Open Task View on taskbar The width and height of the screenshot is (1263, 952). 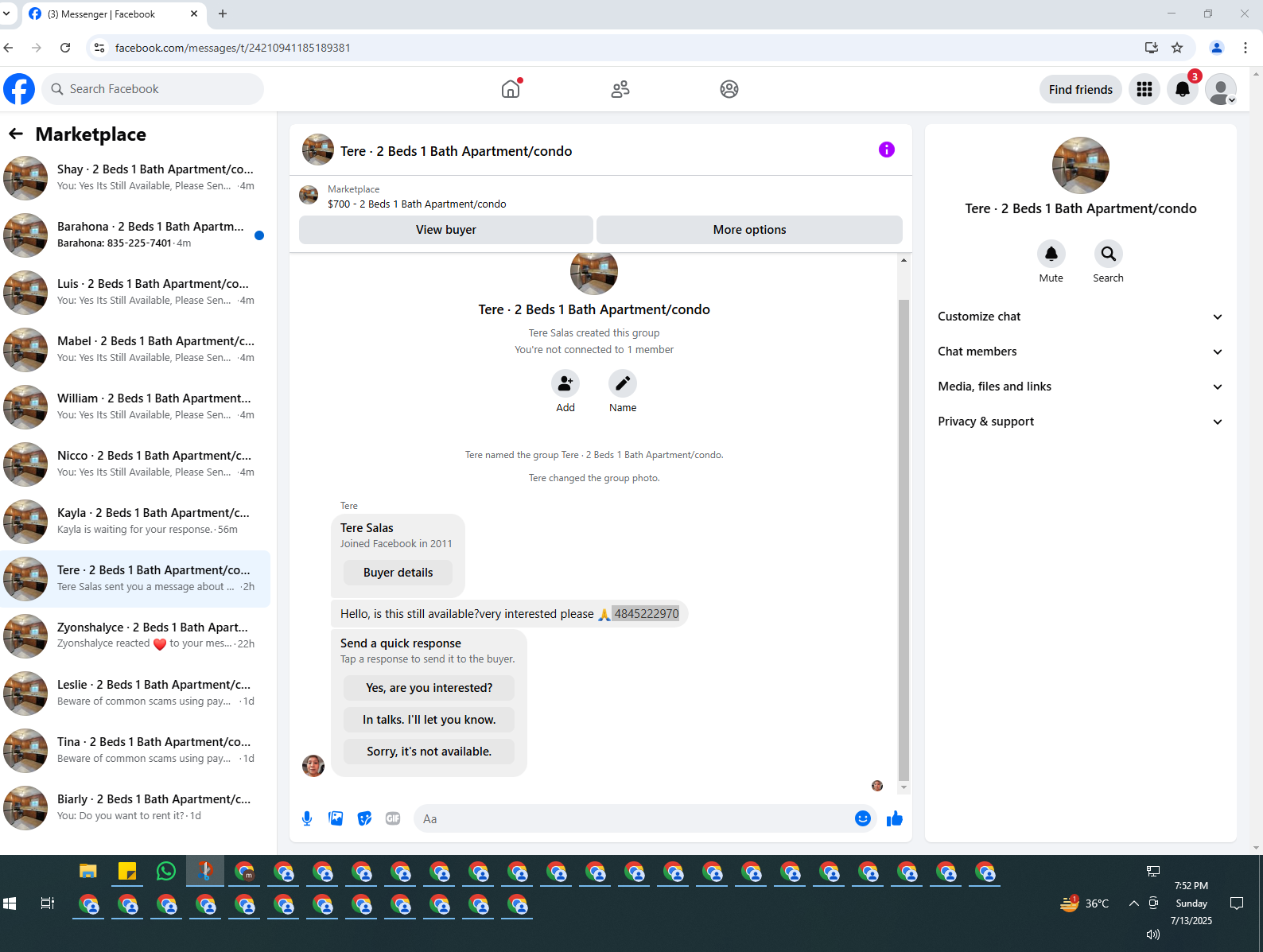[48, 903]
